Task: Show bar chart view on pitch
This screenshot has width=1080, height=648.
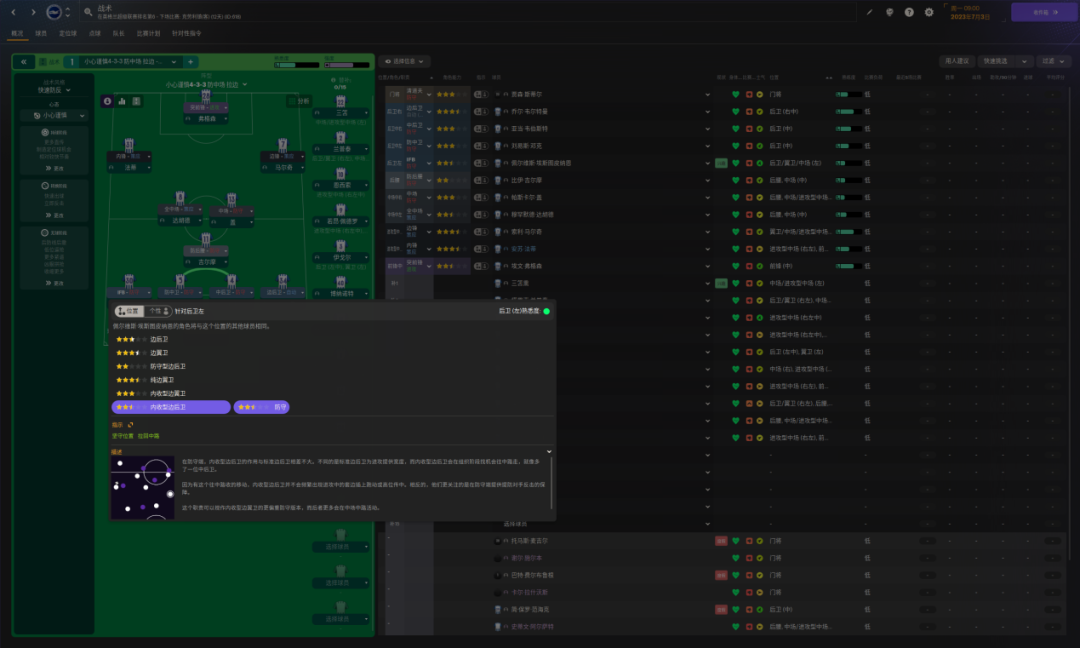Action: (122, 101)
